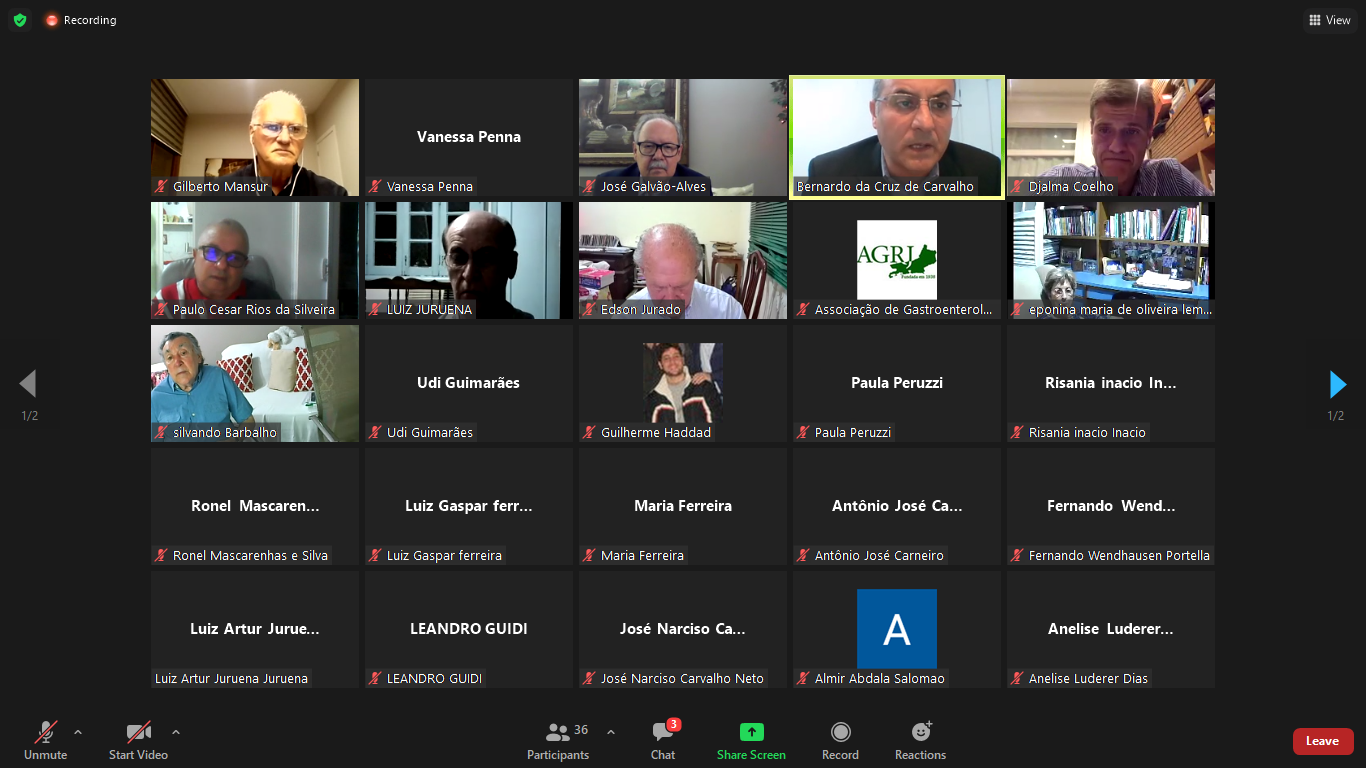Open the Participants panel
The height and width of the screenshot is (768, 1366).
tap(558, 741)
